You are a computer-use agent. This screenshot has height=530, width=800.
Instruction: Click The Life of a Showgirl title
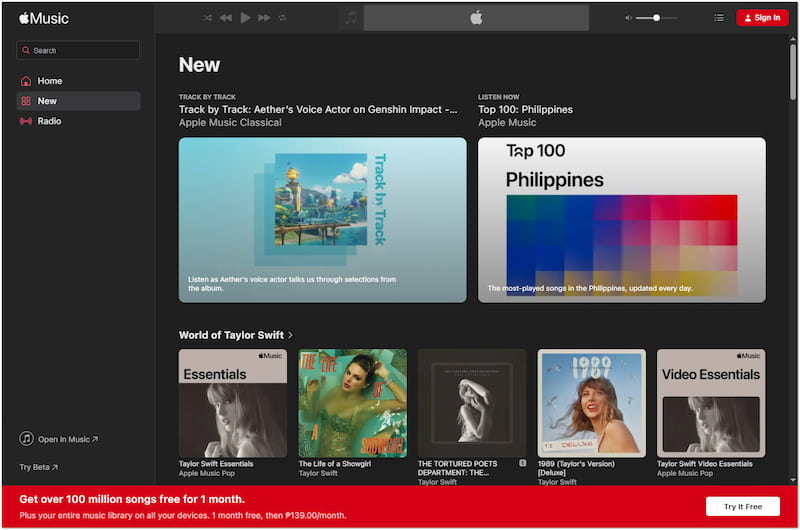click(335, 464)
